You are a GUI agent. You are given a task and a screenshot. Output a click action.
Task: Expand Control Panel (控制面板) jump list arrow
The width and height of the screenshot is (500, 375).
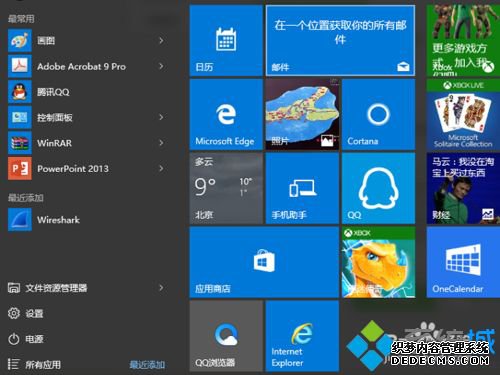[161, 117]
